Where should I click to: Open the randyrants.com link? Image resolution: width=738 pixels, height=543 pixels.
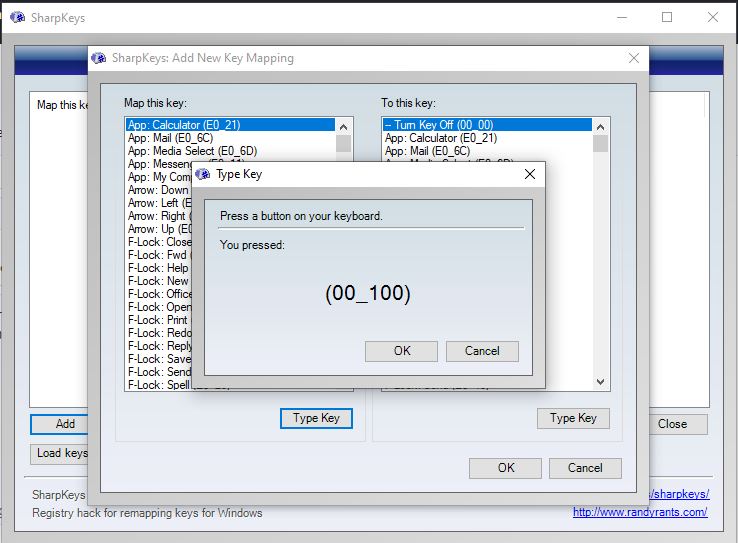(x=640, y=512)
